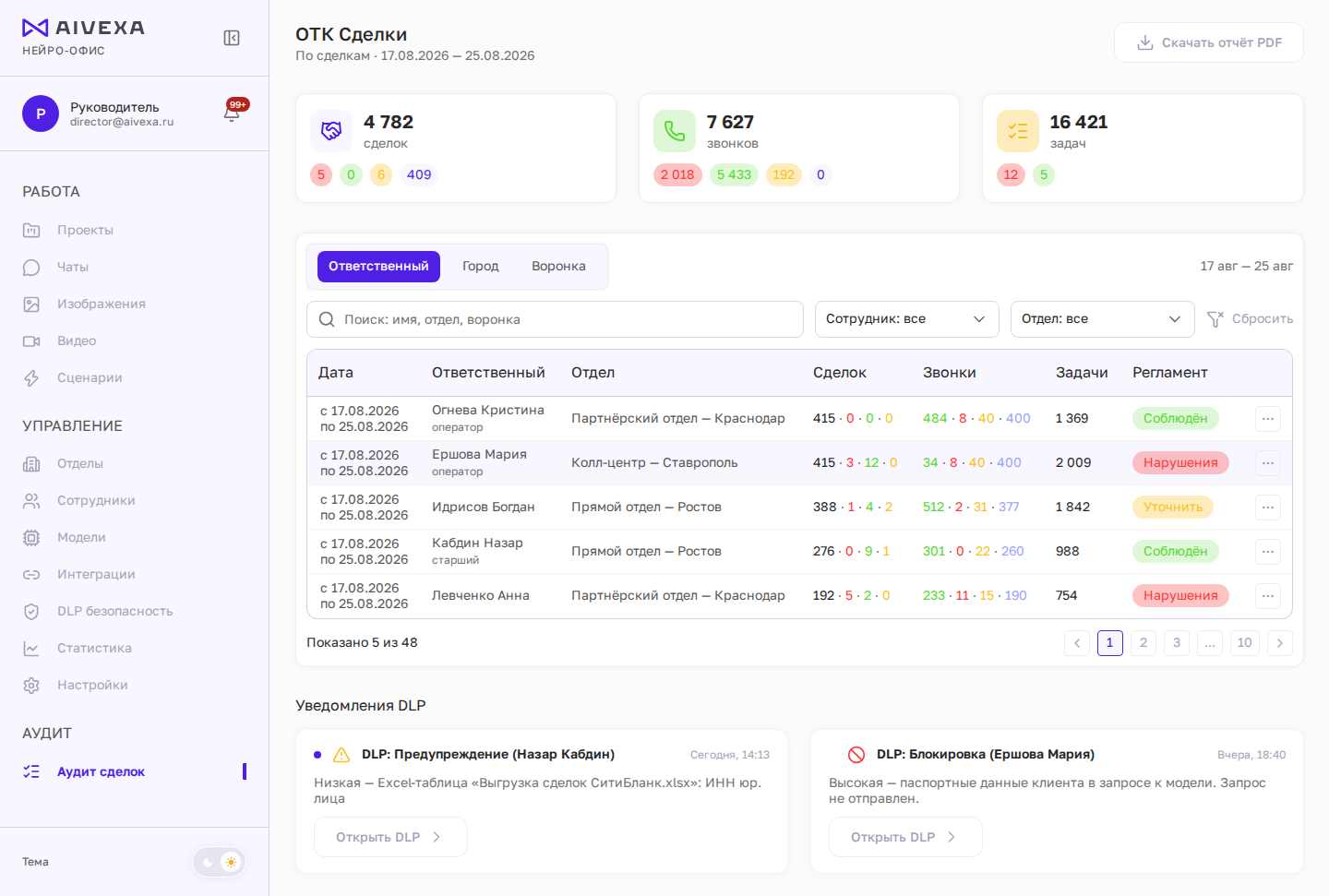Click the Модели chip icon
This screenshot has height=896, width=1329.
(x=31, y=537)
